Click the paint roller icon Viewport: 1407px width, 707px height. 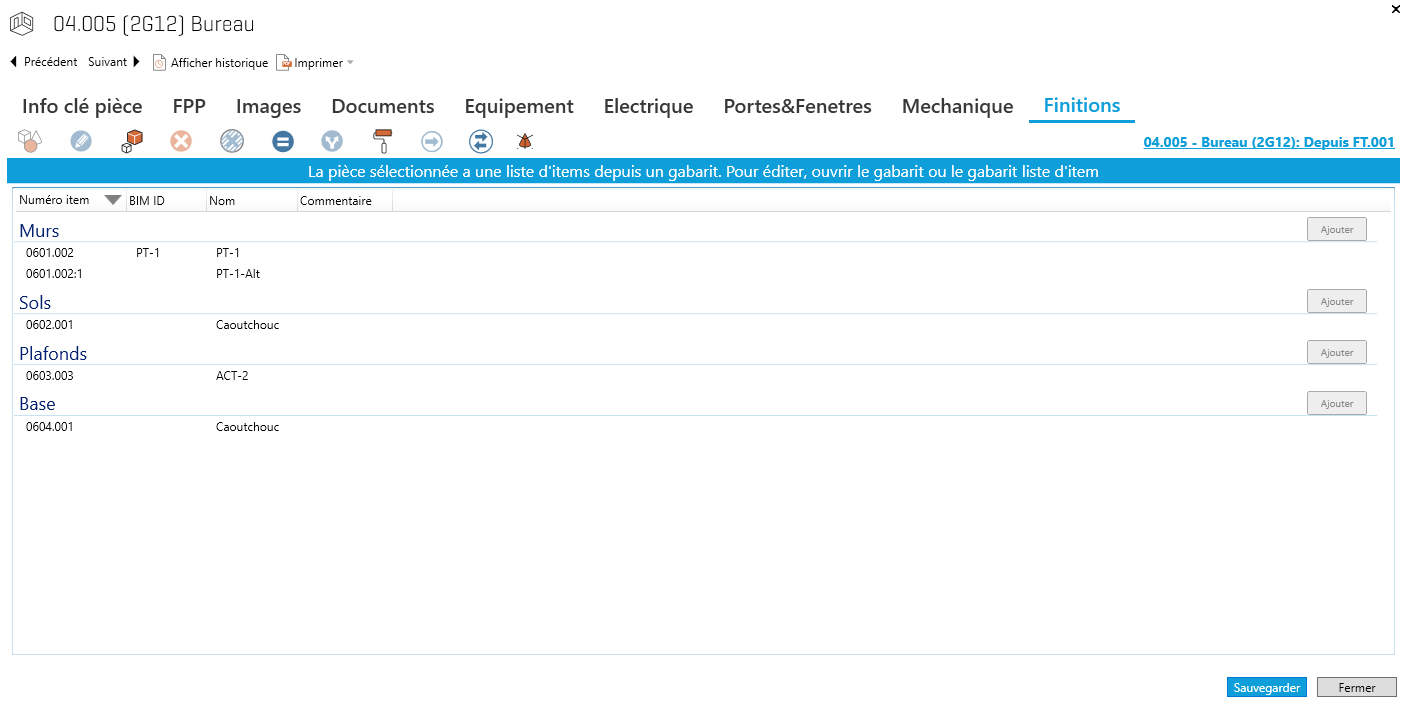382,141
